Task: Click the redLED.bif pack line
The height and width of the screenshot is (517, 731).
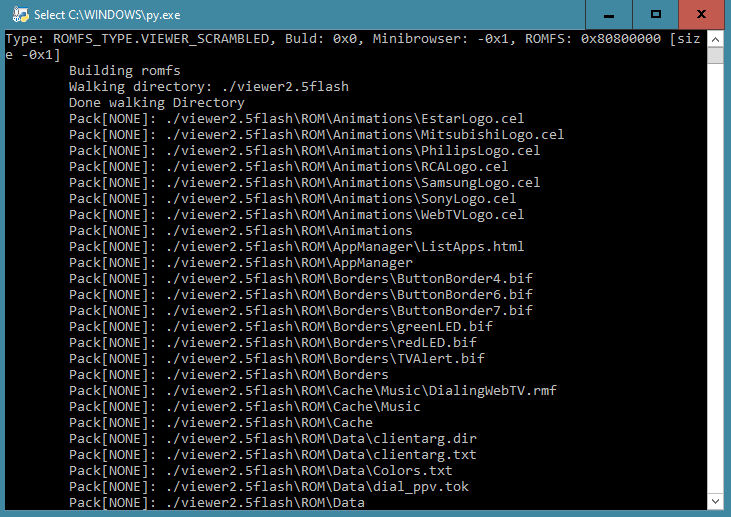Action: pyautogui.click(x=273, y=343)
